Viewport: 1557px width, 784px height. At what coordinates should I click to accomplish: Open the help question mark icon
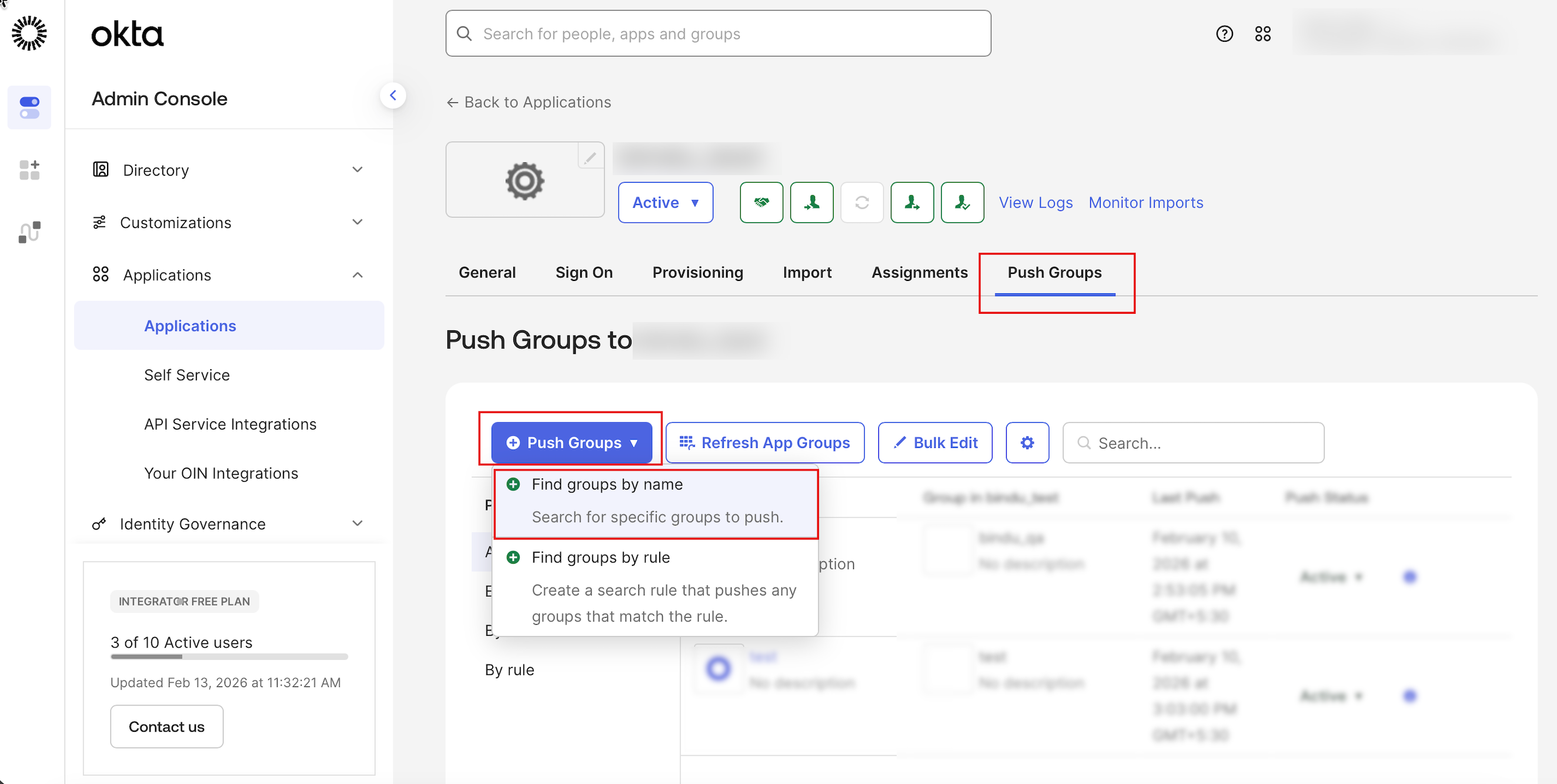point(1224,34)
